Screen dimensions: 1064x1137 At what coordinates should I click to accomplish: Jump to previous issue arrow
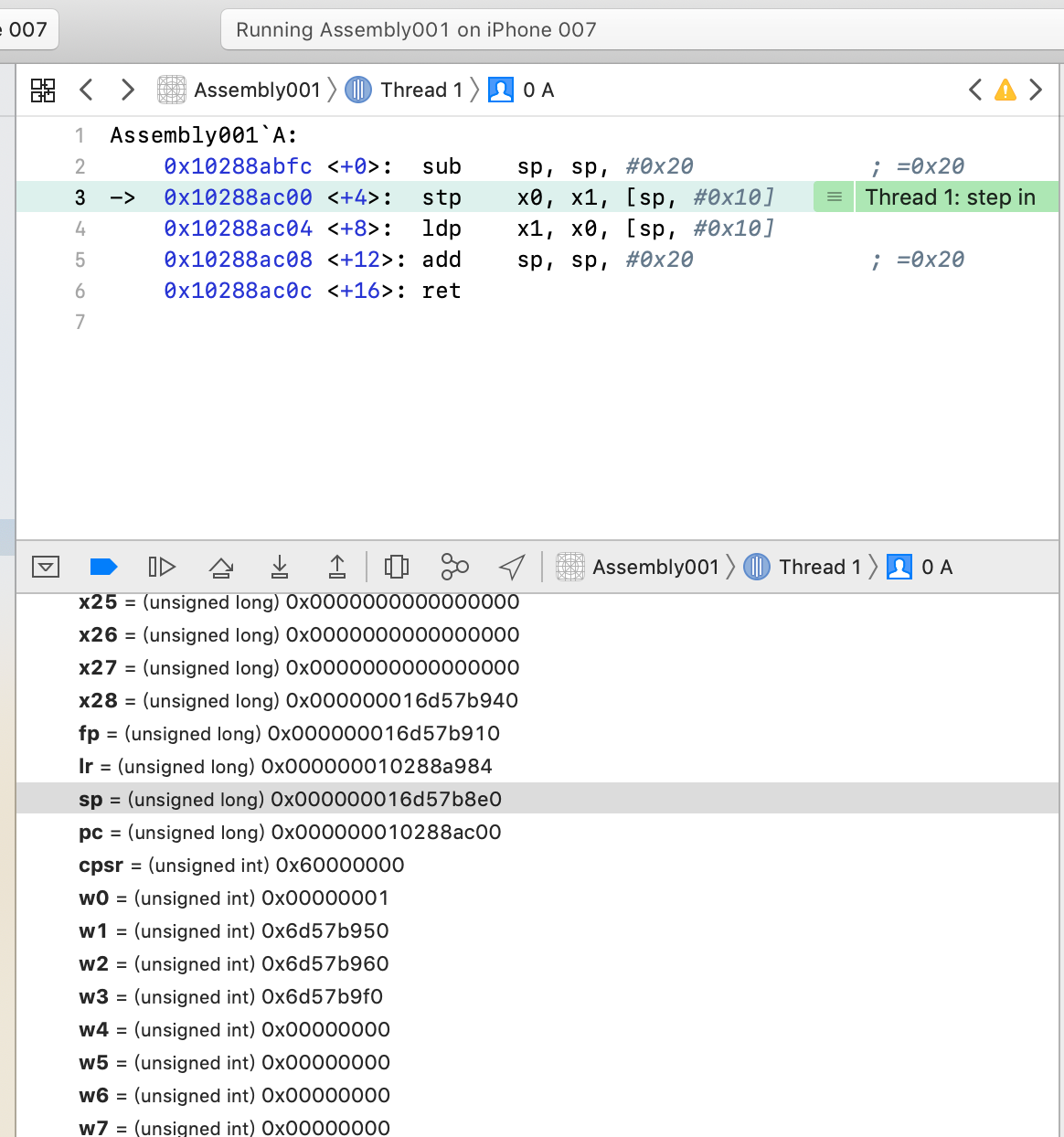[975, 90]
